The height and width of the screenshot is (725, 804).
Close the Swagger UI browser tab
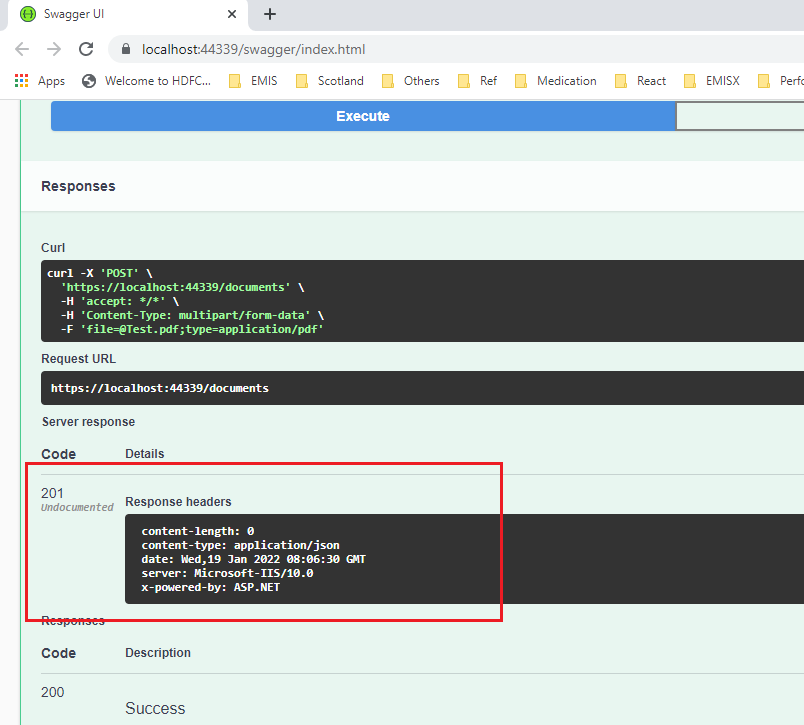coord(232,15)
